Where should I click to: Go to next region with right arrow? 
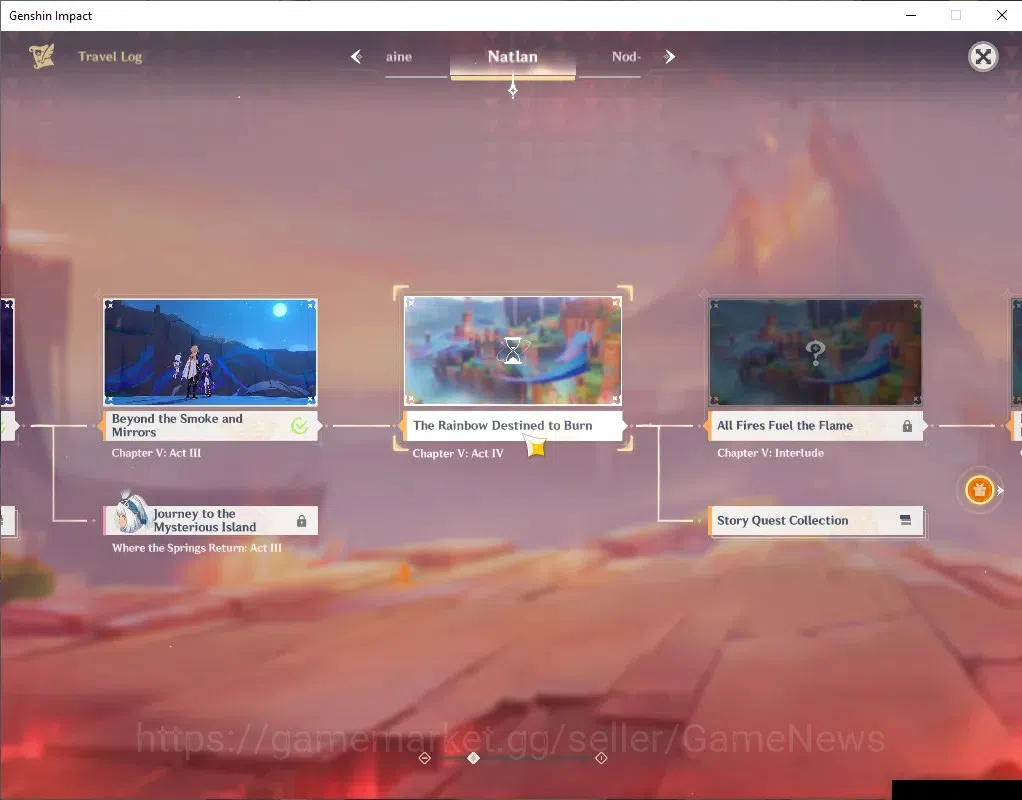pyautogui.click(x=669, y=57)
